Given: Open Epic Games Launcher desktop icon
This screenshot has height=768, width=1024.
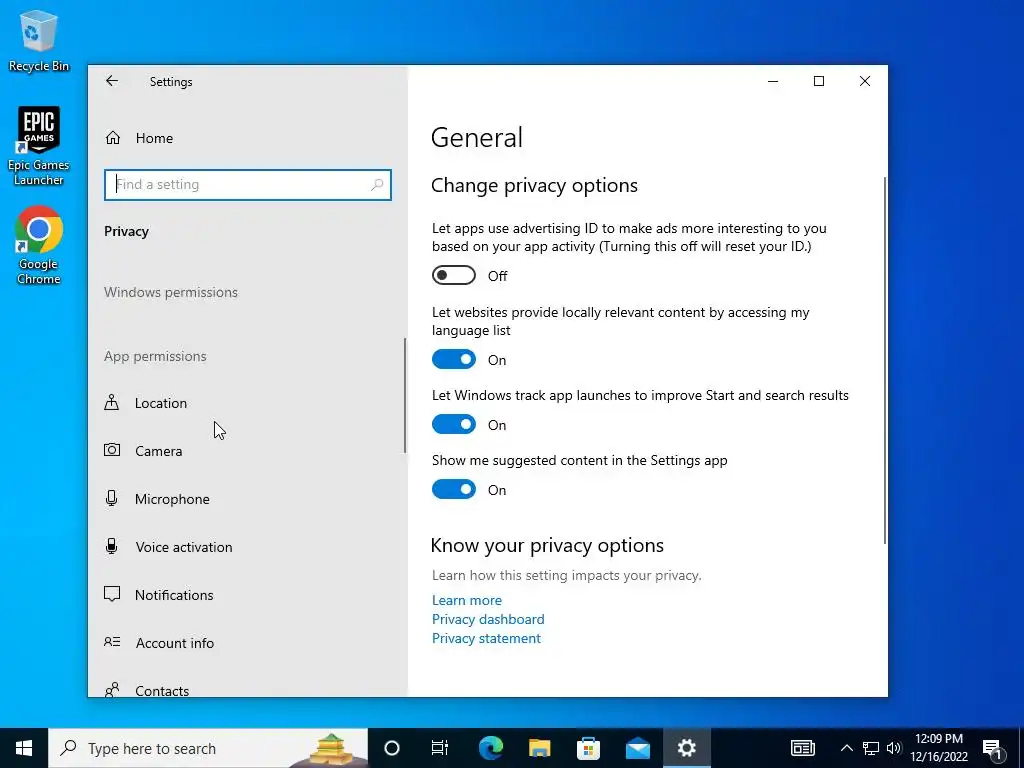Looking at the screenshot, I should [39, 146].
